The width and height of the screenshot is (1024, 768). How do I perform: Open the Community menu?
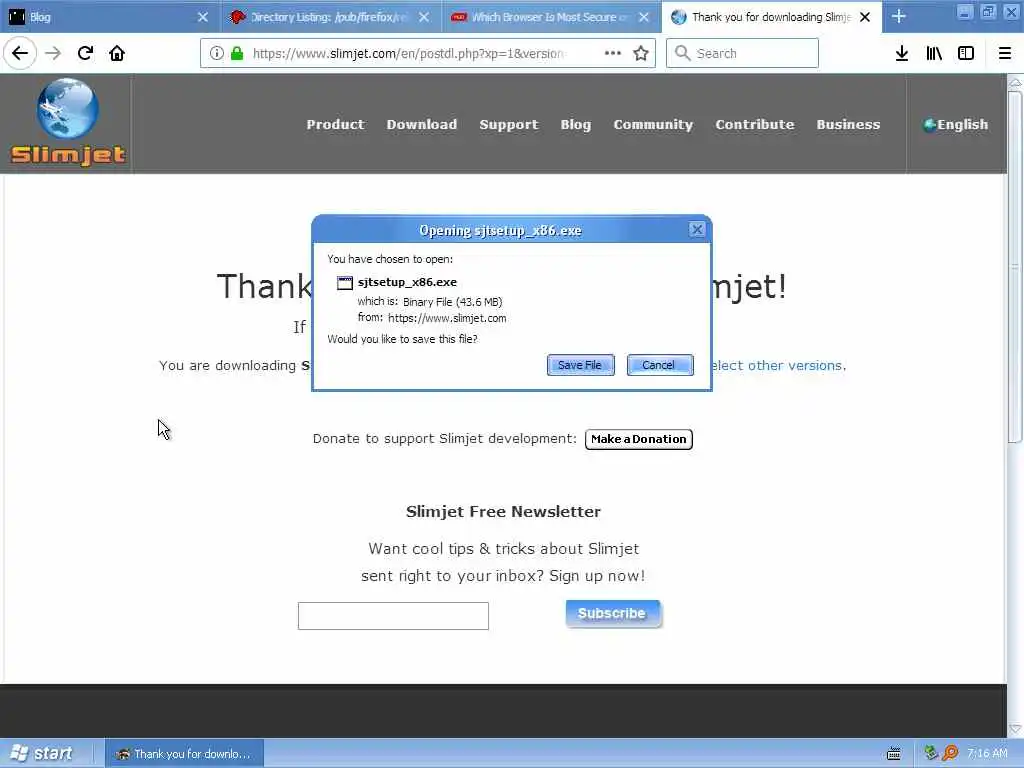(653, 124)
